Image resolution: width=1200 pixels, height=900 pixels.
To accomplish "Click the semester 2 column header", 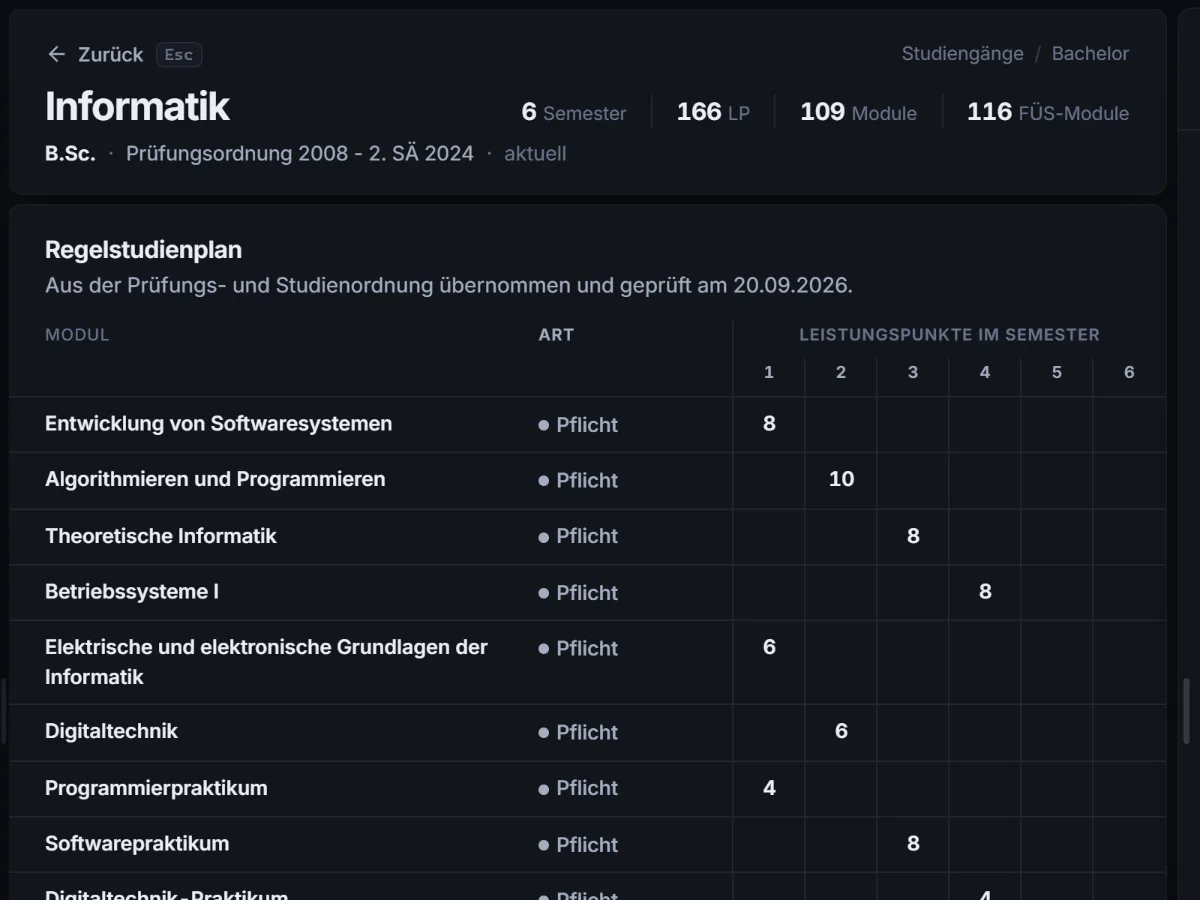I will tap(841, 372).
